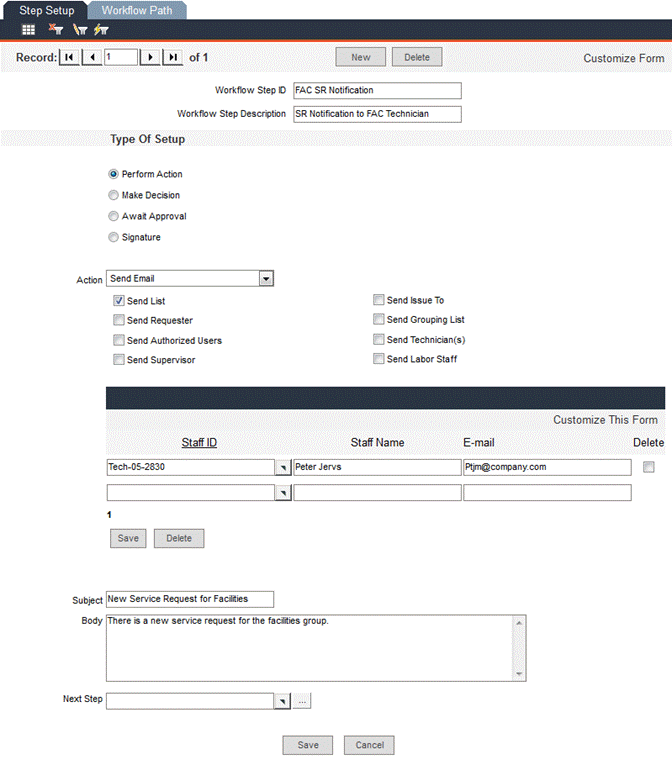The height and width of the screenshot is (760, 672).
Task: Switch to the Step Setup tab
Action: [x=47, y=10]
